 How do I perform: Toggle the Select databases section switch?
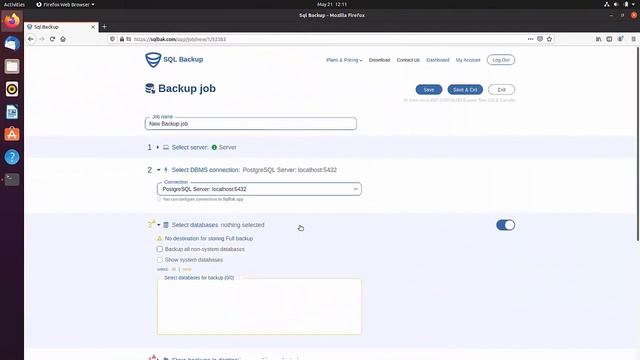505,225
